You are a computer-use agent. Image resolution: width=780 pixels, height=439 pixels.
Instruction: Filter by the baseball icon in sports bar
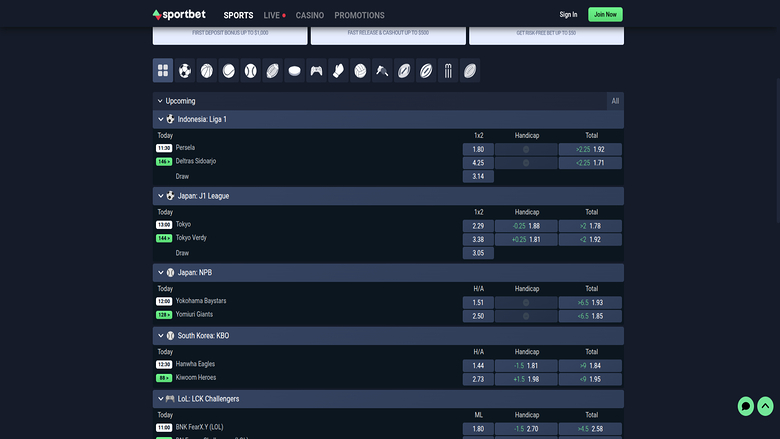coord(250,71)
